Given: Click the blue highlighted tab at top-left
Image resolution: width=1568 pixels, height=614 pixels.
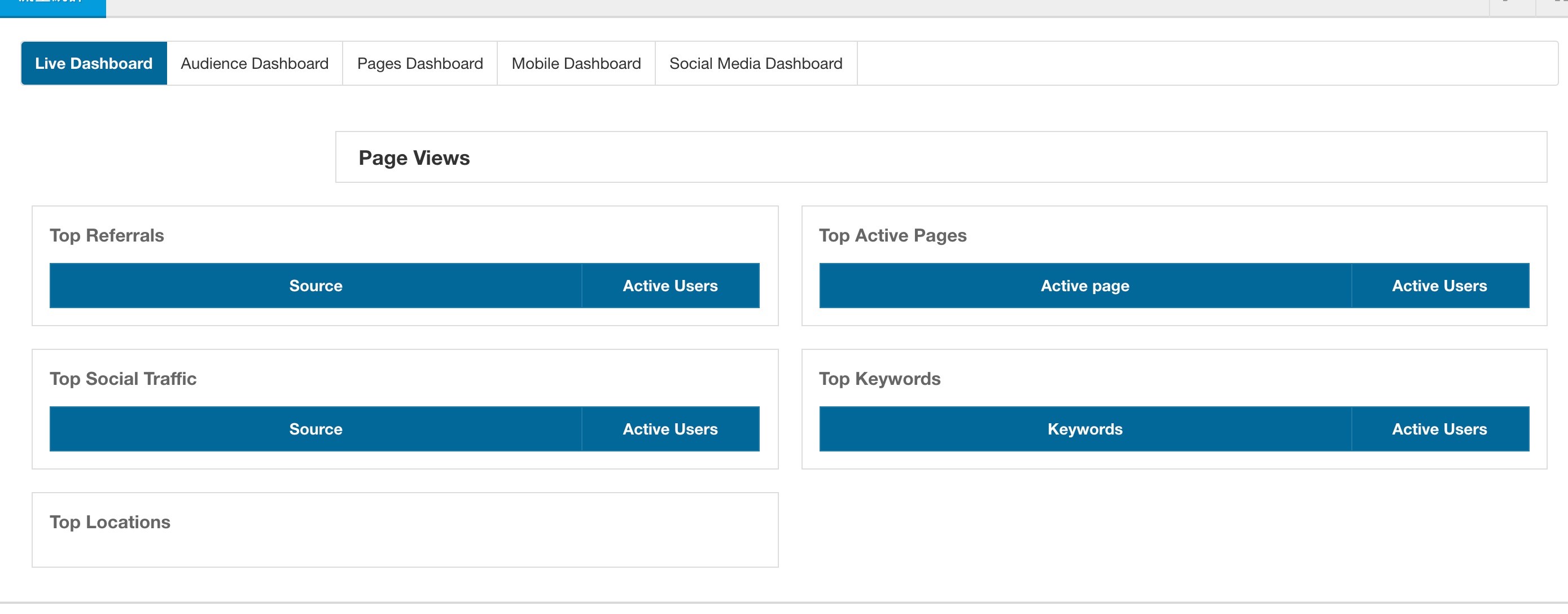Looking at the screenshot, I should point(52,7).
